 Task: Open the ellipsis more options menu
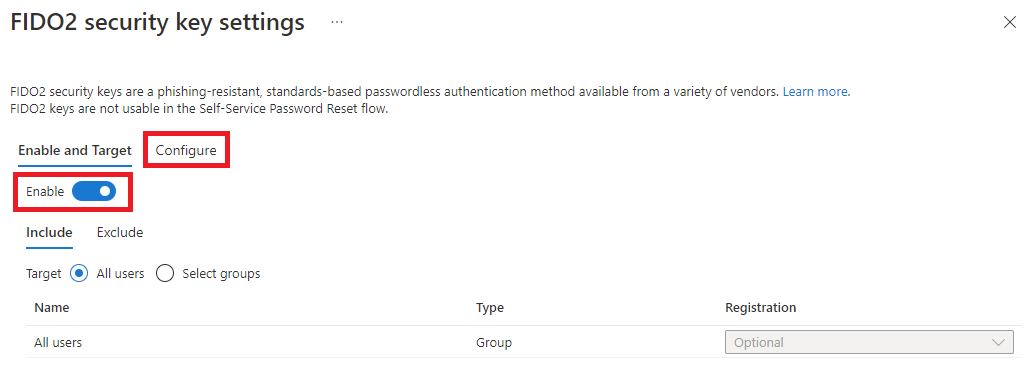[x=337, y=22]
